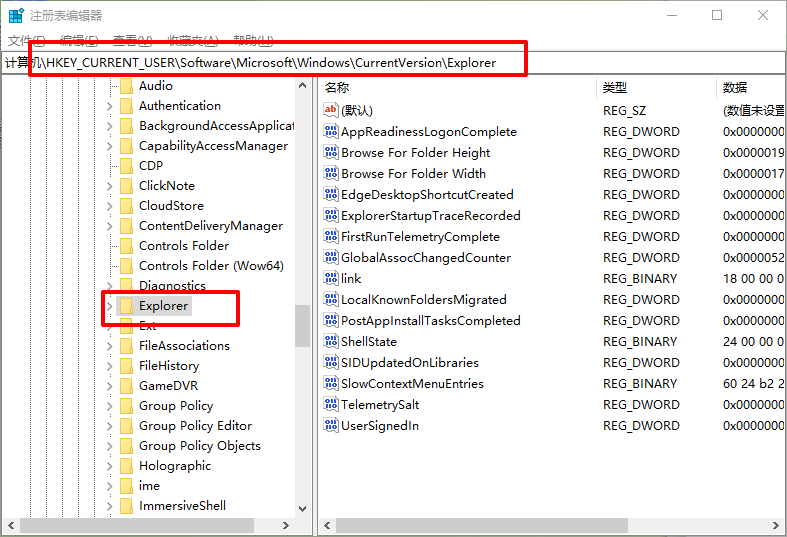Click the link binary value icon

click(x=331, y=278)
